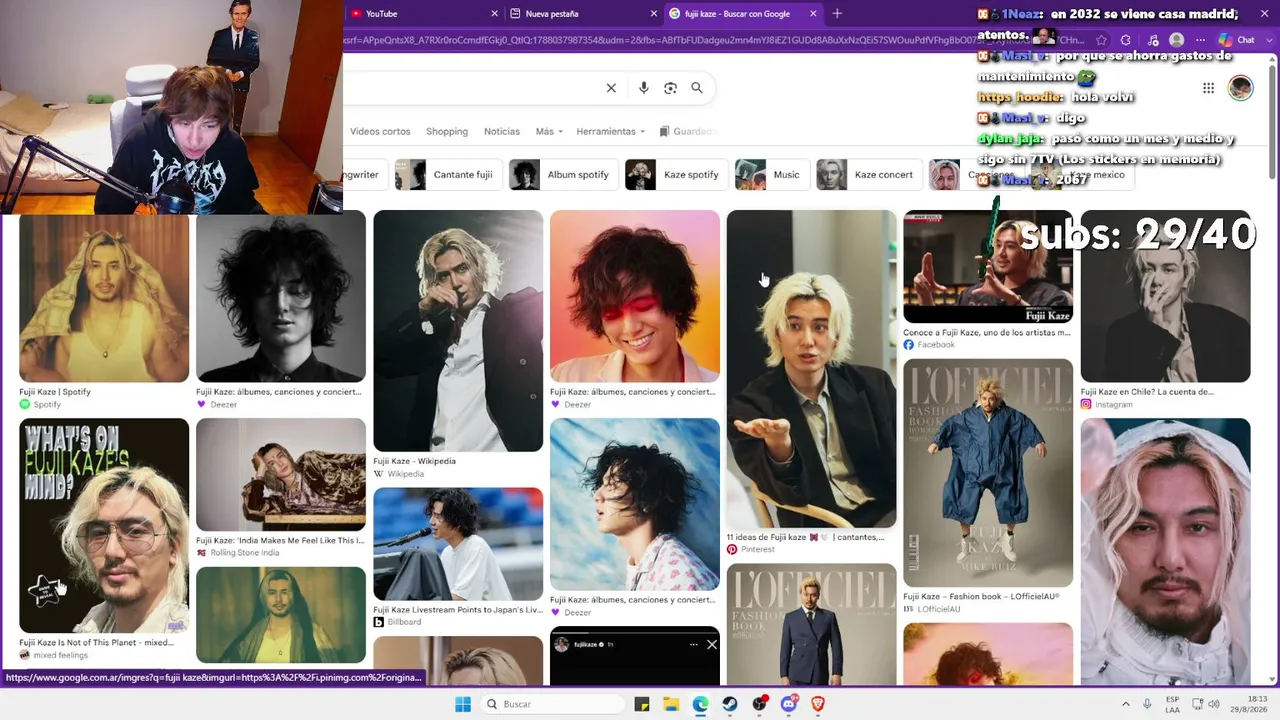The height and width of the screenshot is (720, 1280).
Task: Open Google Lens image search
Action: 670,88
